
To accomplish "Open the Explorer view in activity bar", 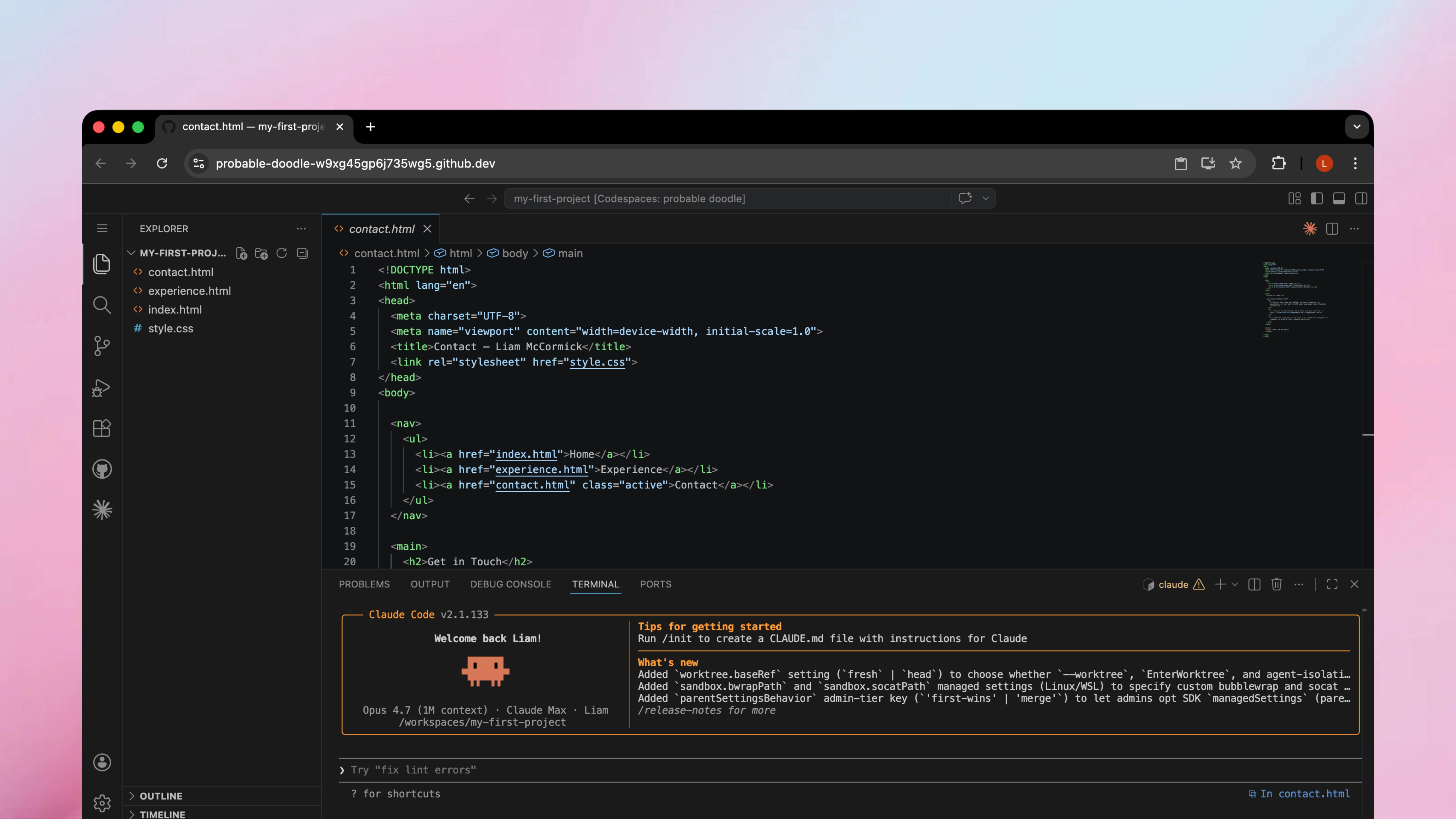I will coord(102,264).
